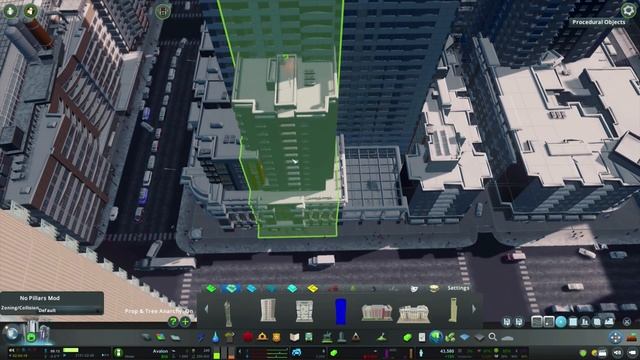Viewport: 640px width, 360px height.
Task: Click the green block icon in main toolbar
Action: (407, 337)
